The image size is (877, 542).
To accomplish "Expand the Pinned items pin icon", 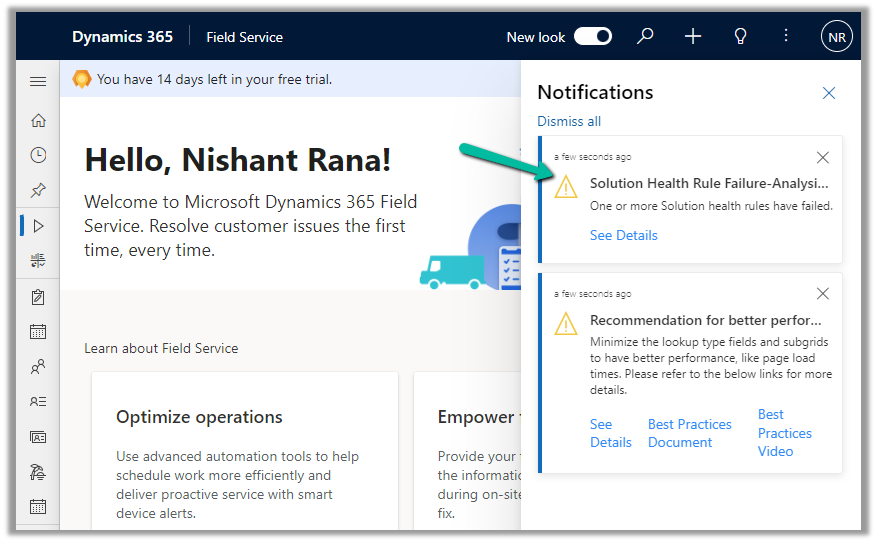I will click(38, 190).
